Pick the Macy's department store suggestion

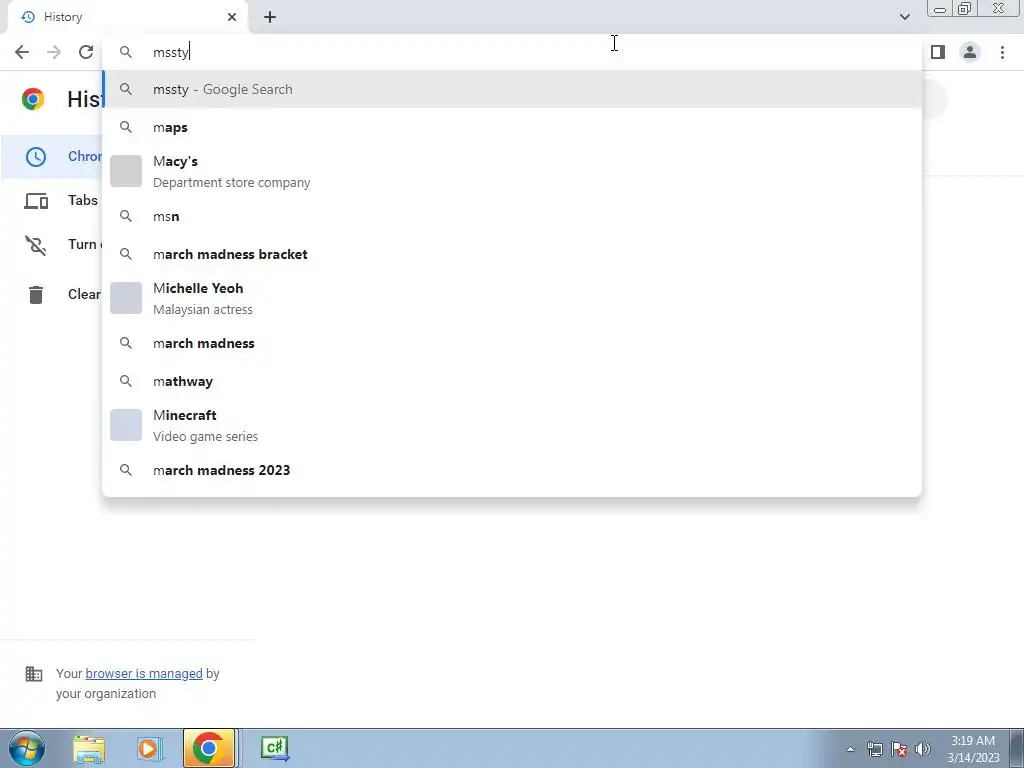coord(512,171)
